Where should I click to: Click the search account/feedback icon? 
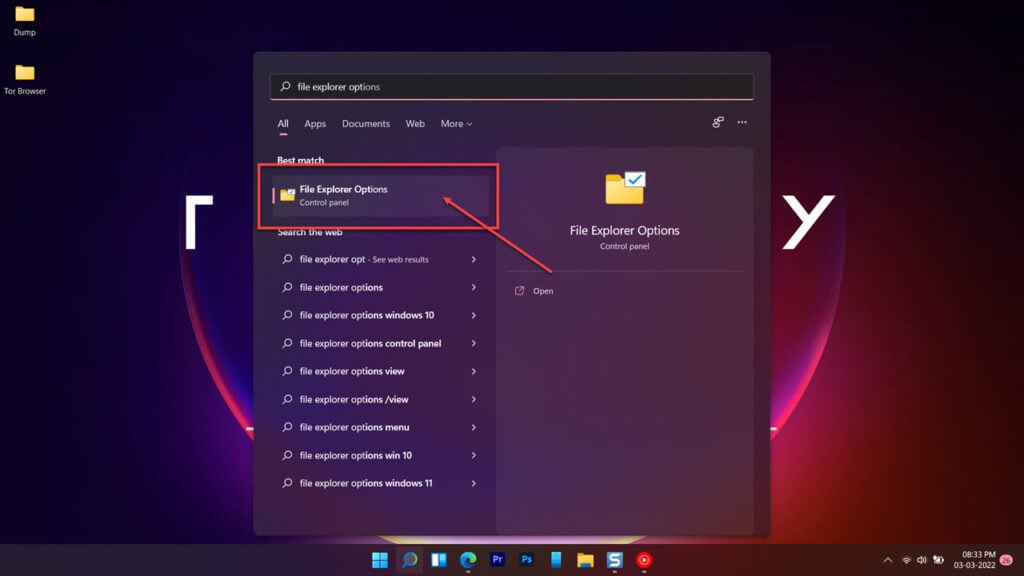(x=718, y=122)
